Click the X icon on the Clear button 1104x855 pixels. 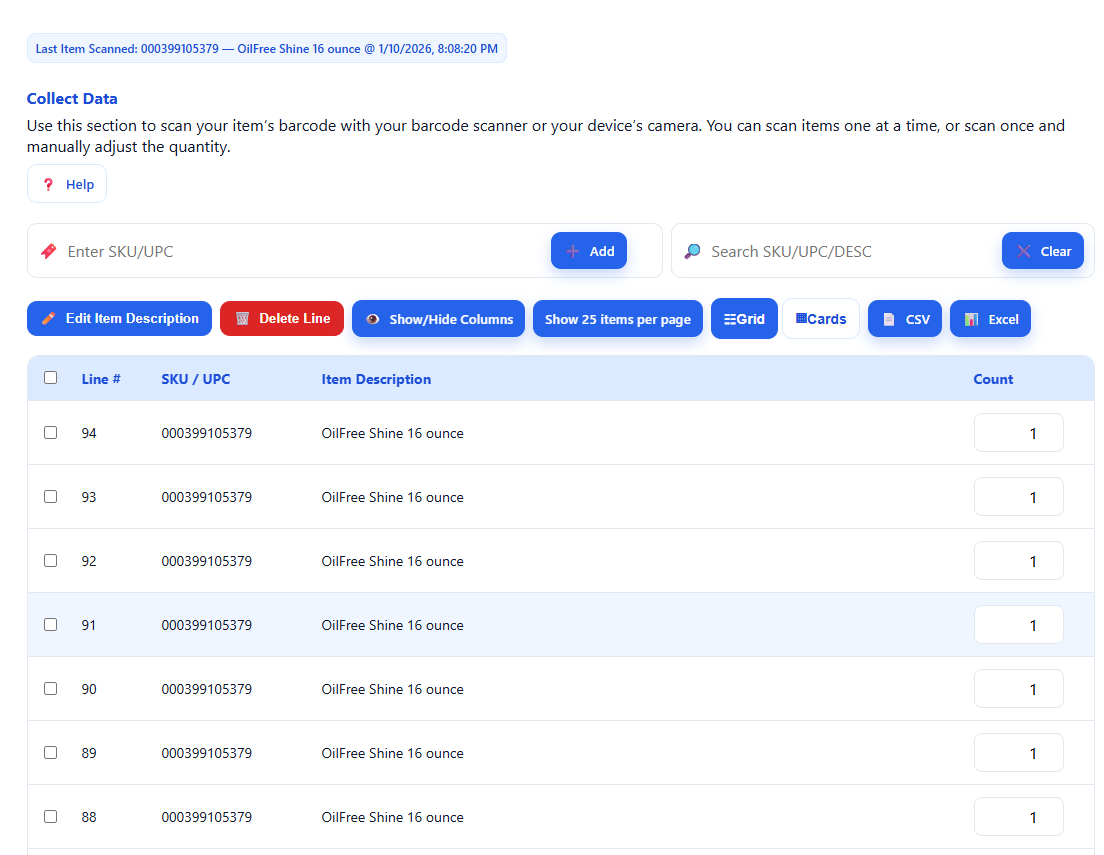click(1024, 250)
